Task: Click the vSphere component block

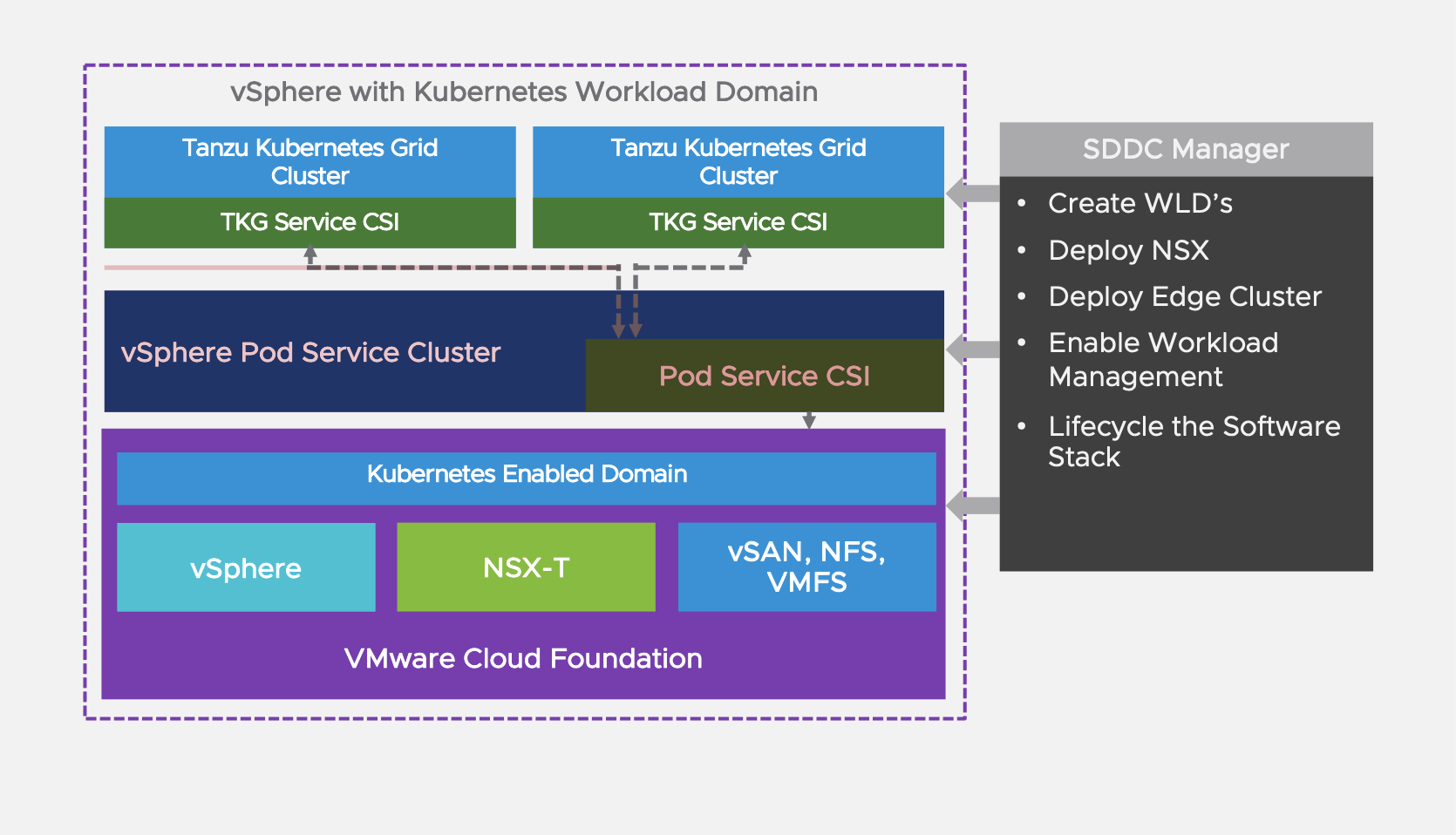Action: 246,567
